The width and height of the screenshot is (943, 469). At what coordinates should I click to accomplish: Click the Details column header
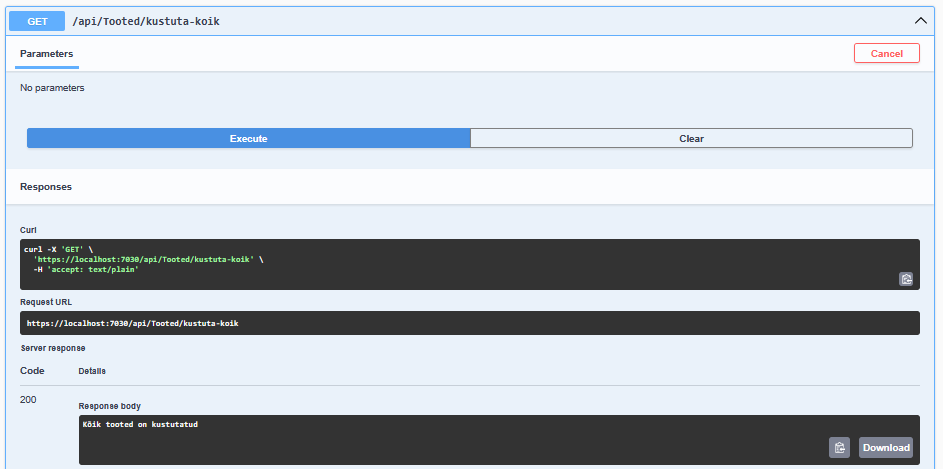[92, 371]
